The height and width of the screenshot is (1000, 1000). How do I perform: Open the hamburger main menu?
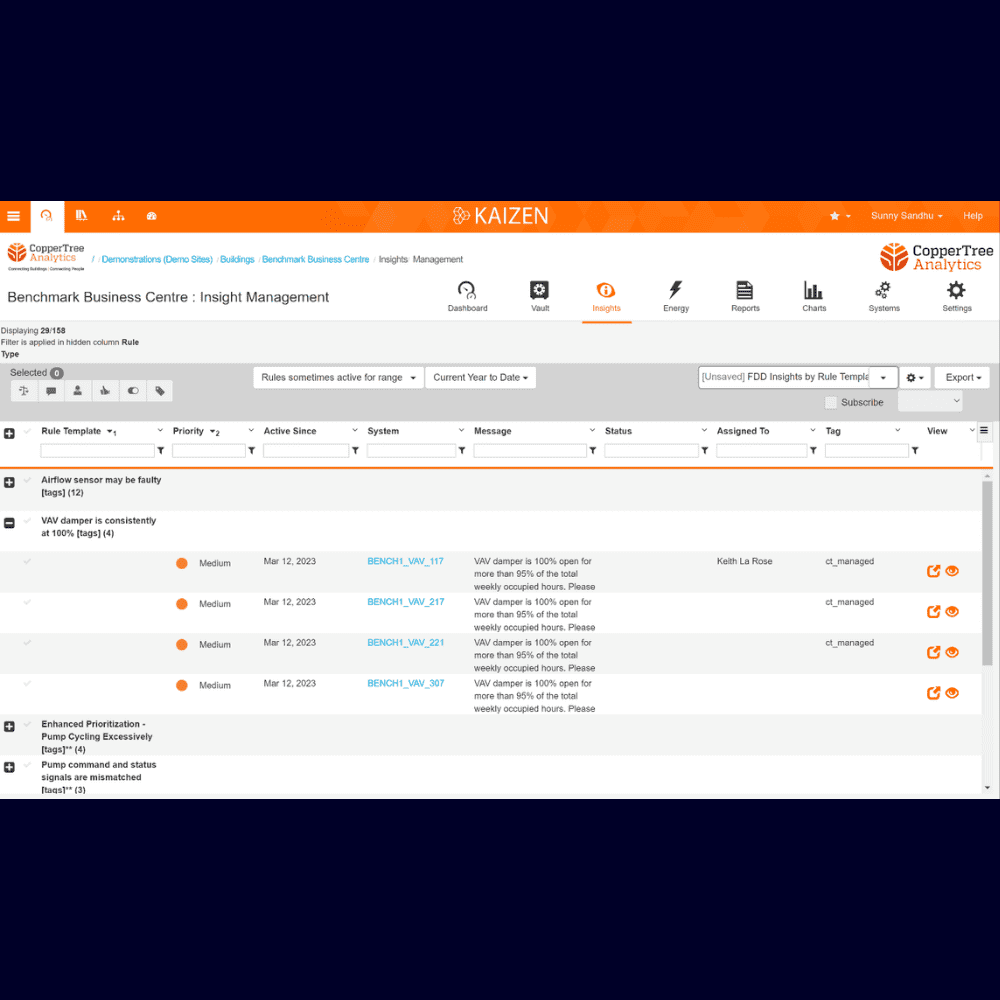[x=13, y=216]
